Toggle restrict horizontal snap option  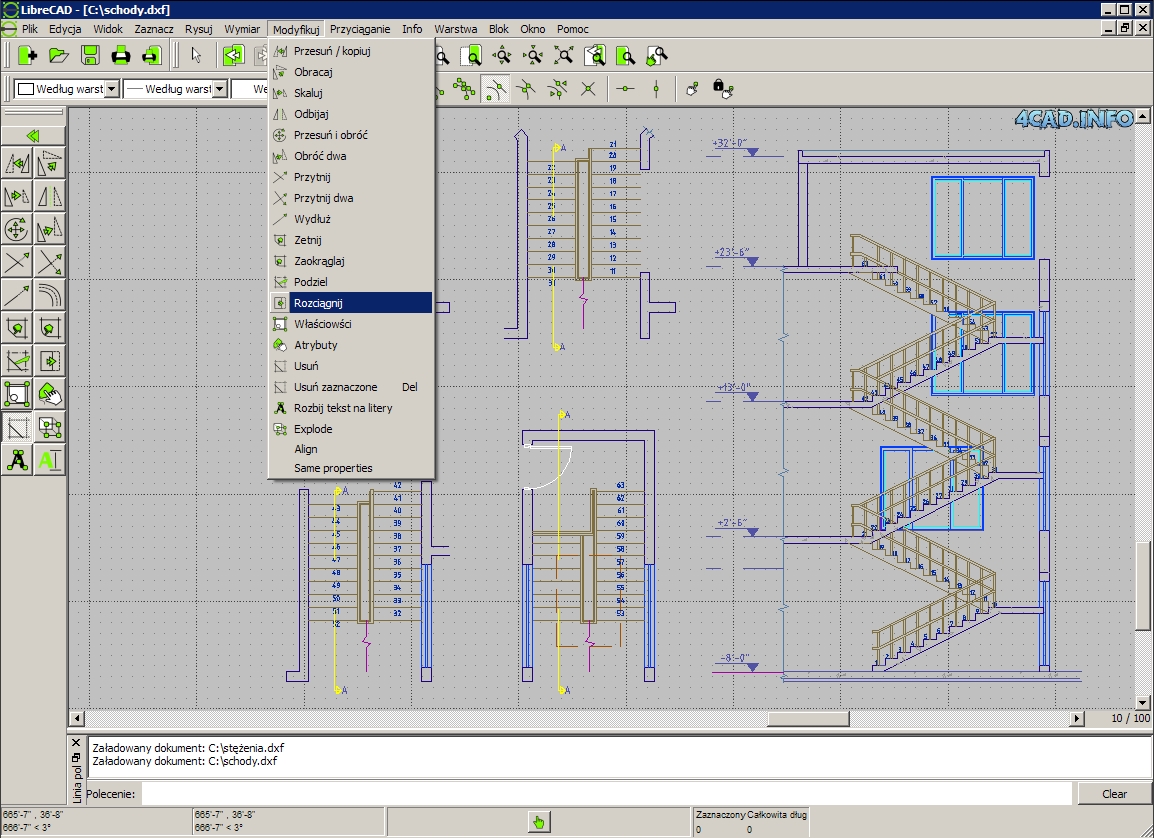(625, 89)
